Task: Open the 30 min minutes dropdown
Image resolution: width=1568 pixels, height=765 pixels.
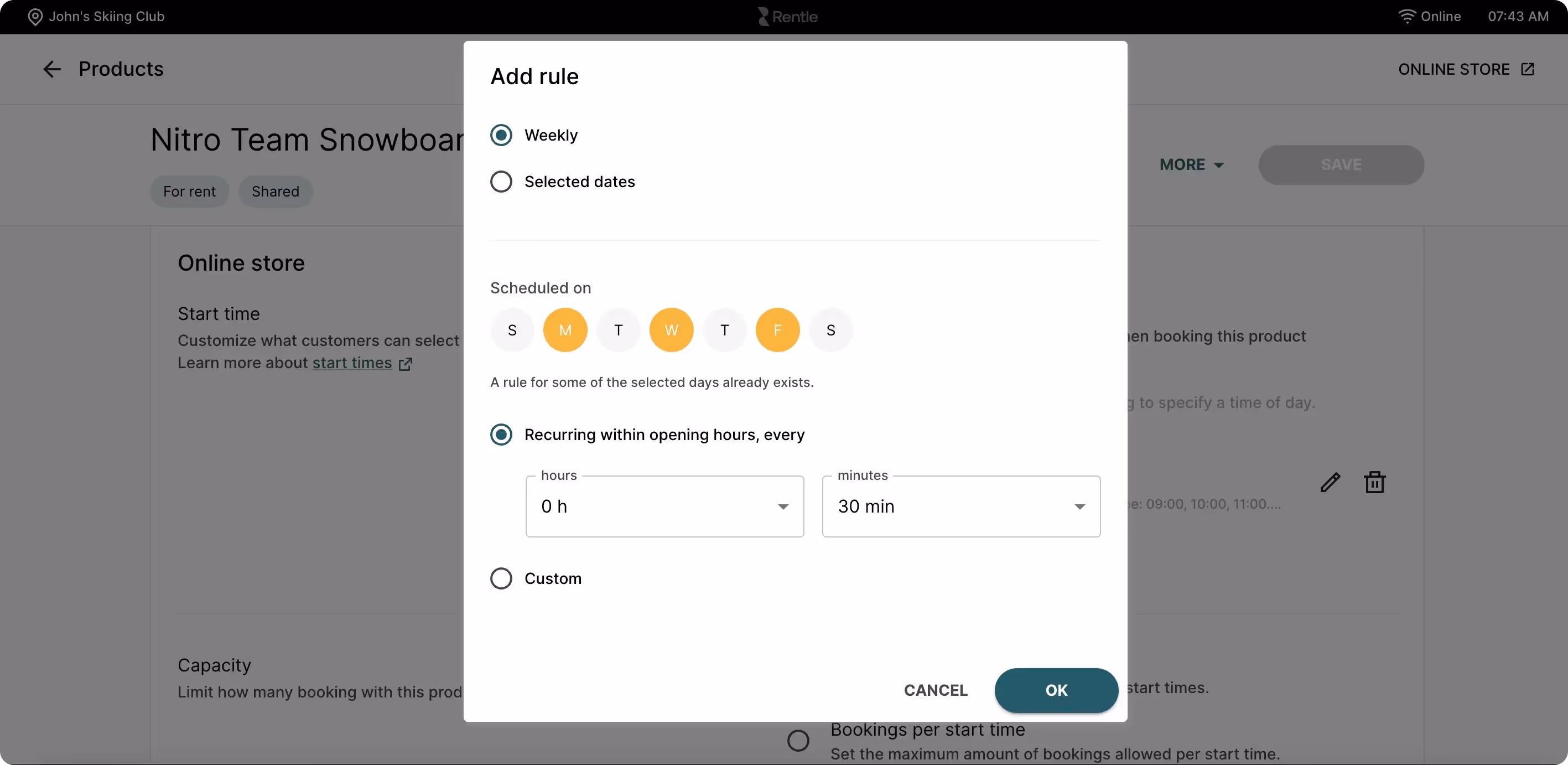Action: click(961, 506)
